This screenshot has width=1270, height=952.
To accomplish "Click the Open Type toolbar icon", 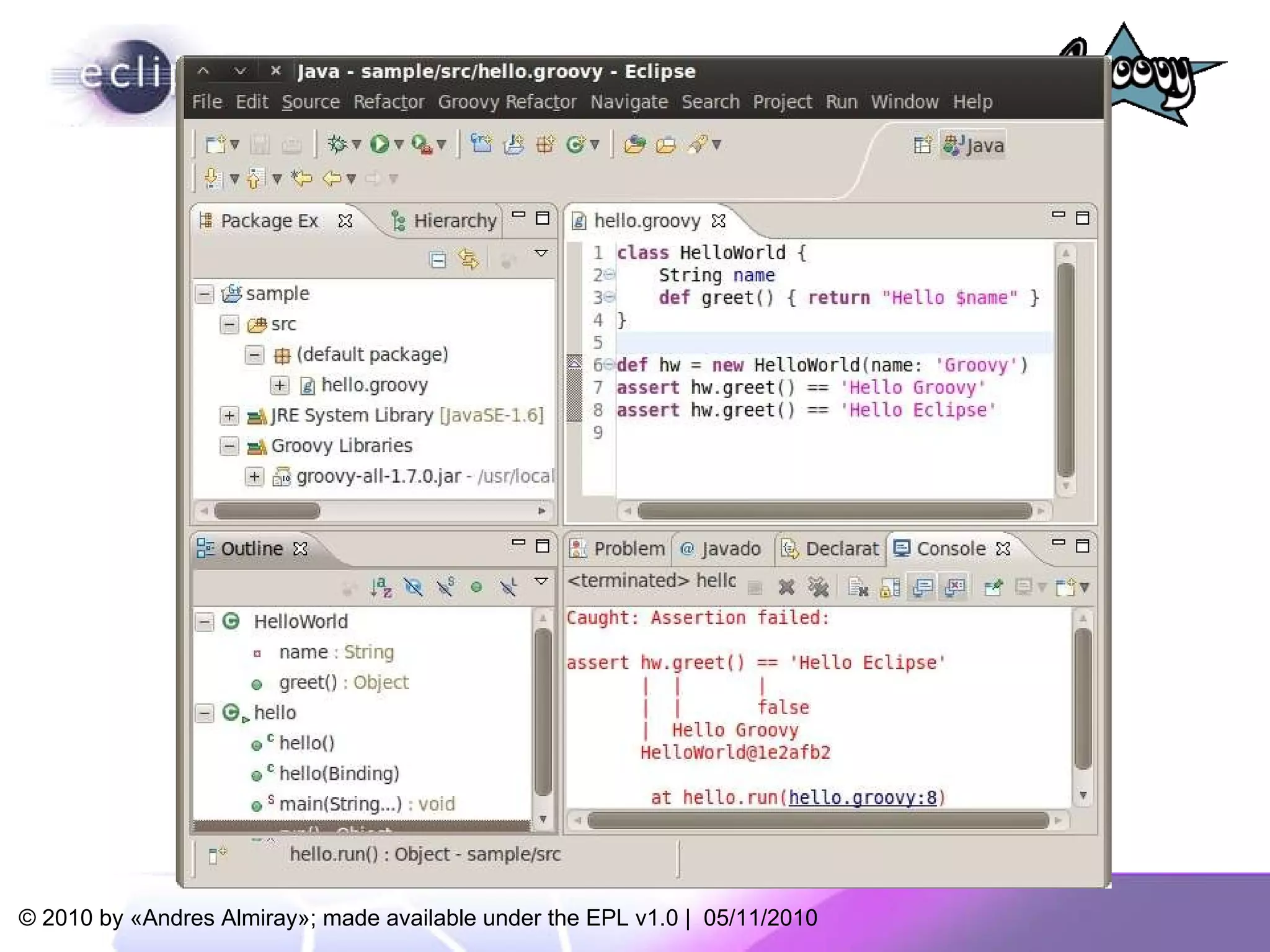I will tap(634, 144).
